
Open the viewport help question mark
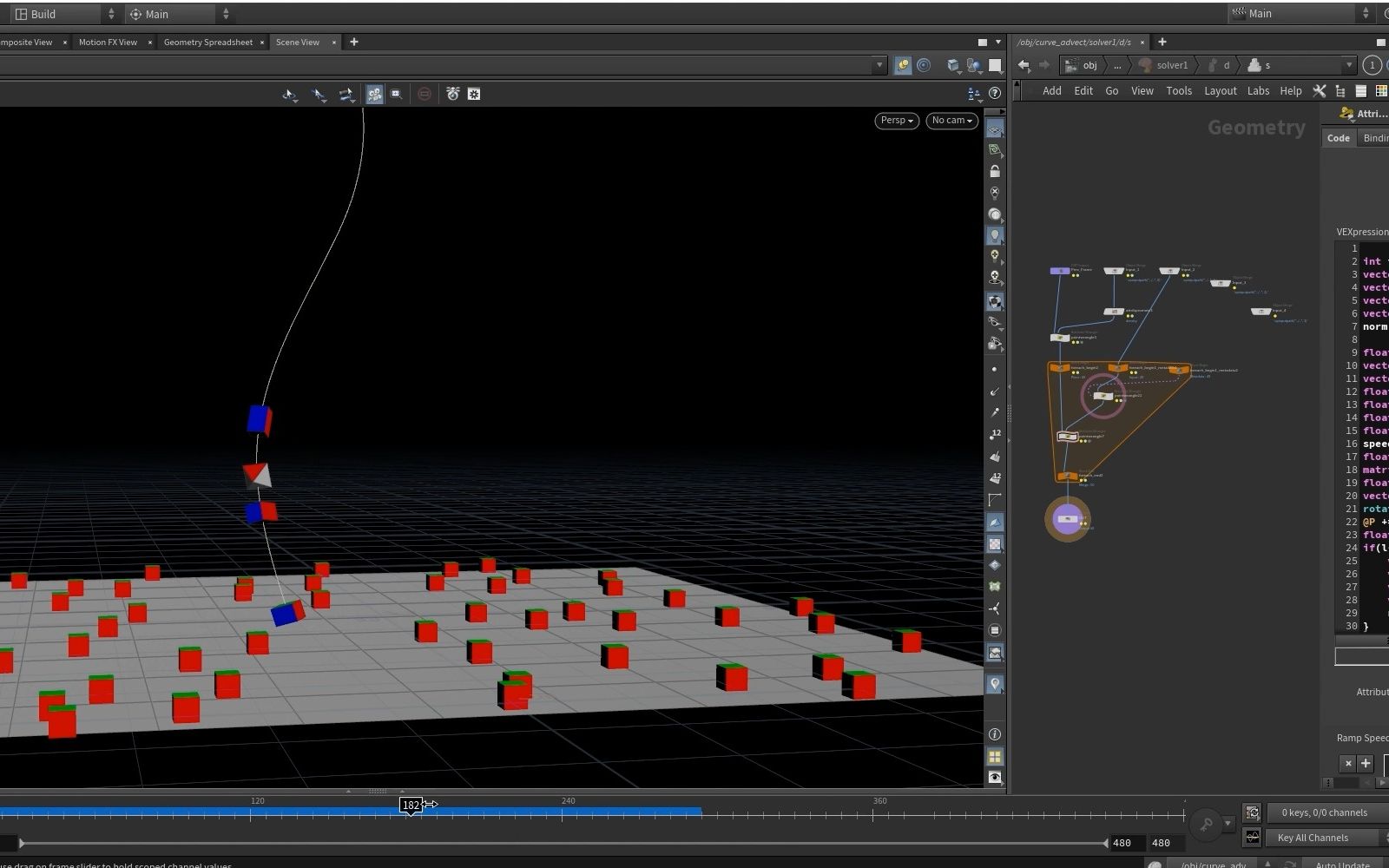995,94
